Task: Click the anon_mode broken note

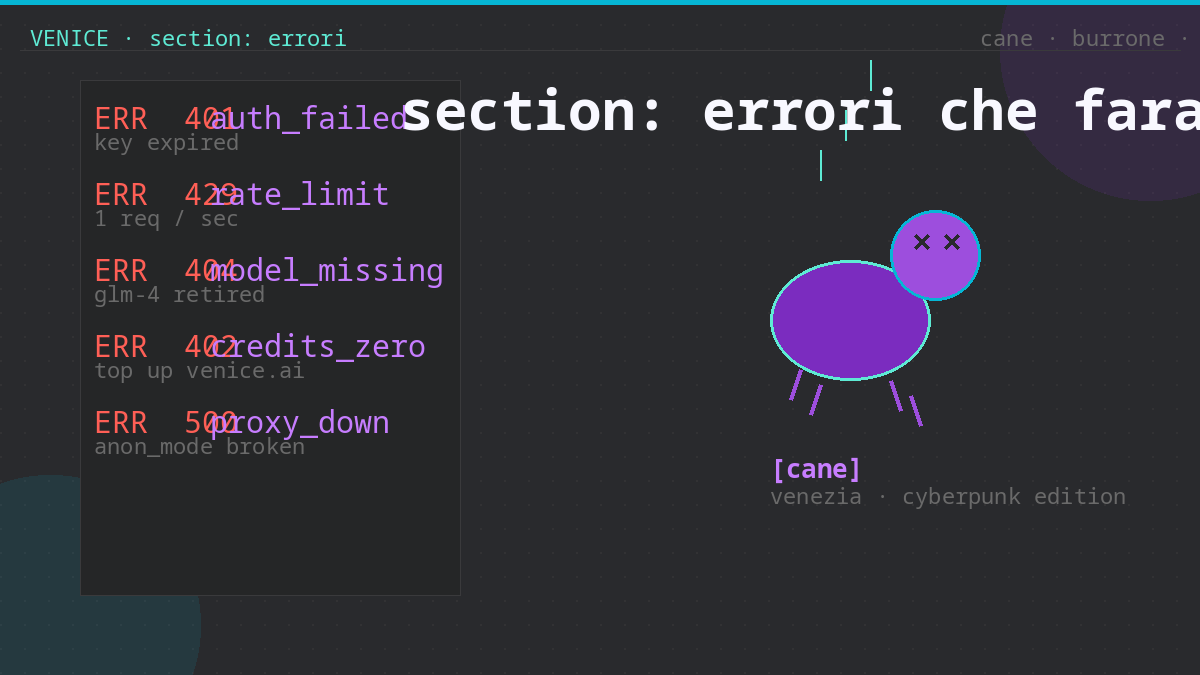Action: point(200,447)
